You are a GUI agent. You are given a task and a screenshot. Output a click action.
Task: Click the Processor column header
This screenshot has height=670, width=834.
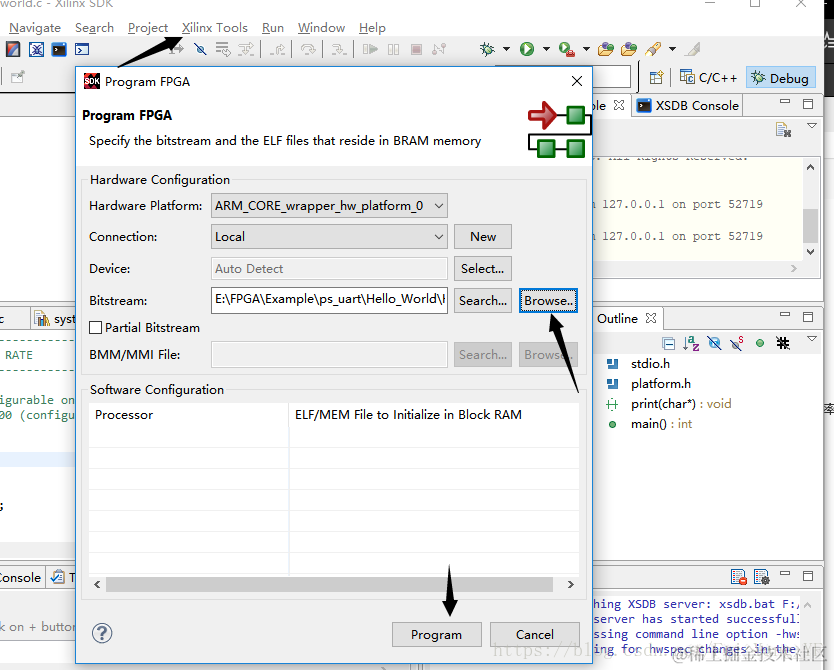tap(189, 415)
